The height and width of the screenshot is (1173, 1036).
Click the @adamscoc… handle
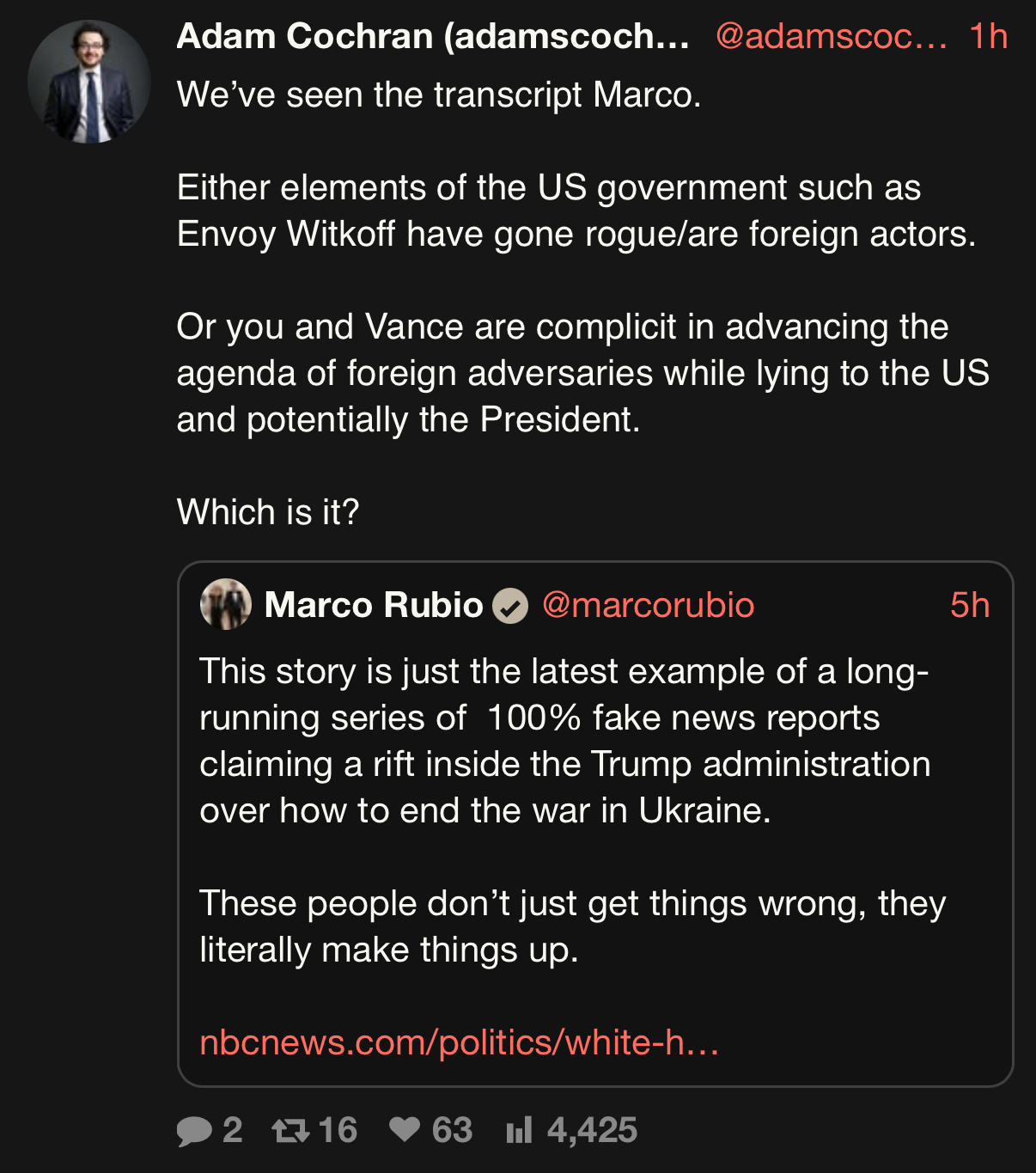point(831,37)
